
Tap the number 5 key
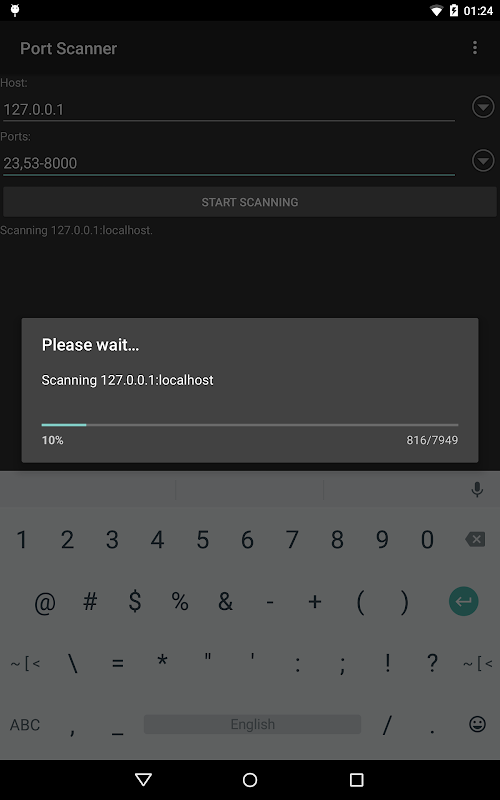click(203, 539)
